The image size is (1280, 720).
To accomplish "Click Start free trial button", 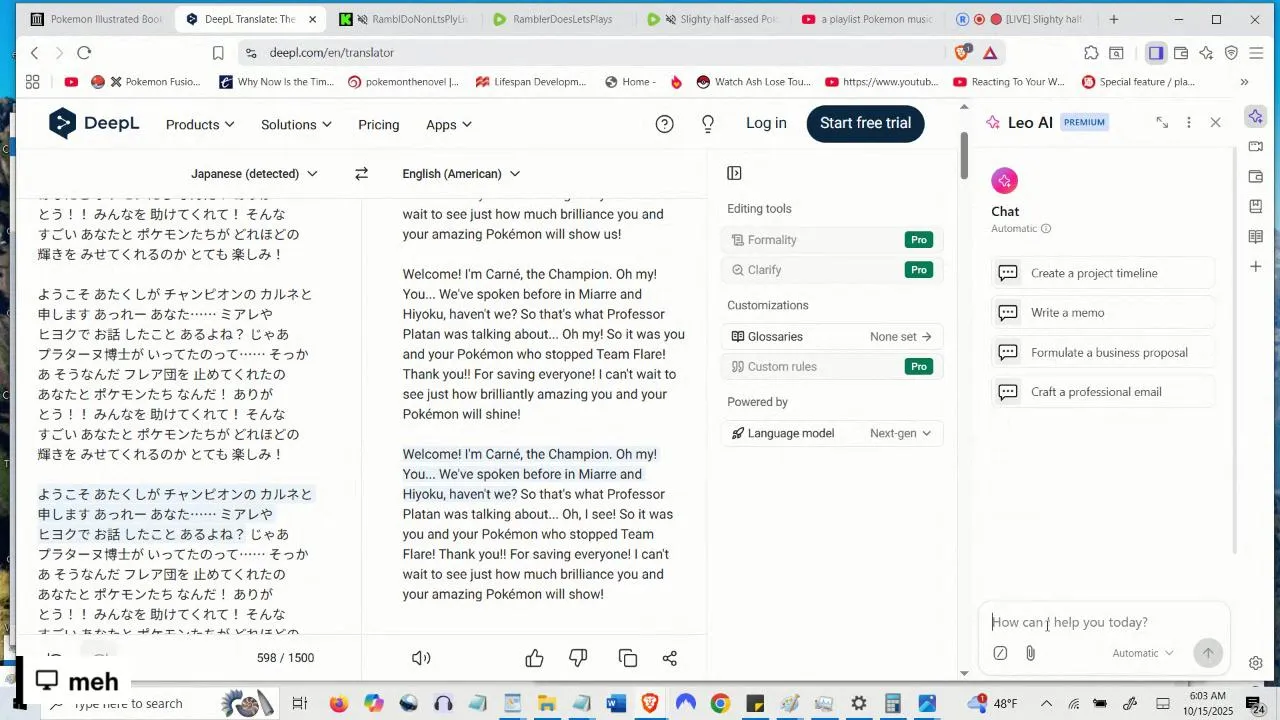I will coord(865,123).
